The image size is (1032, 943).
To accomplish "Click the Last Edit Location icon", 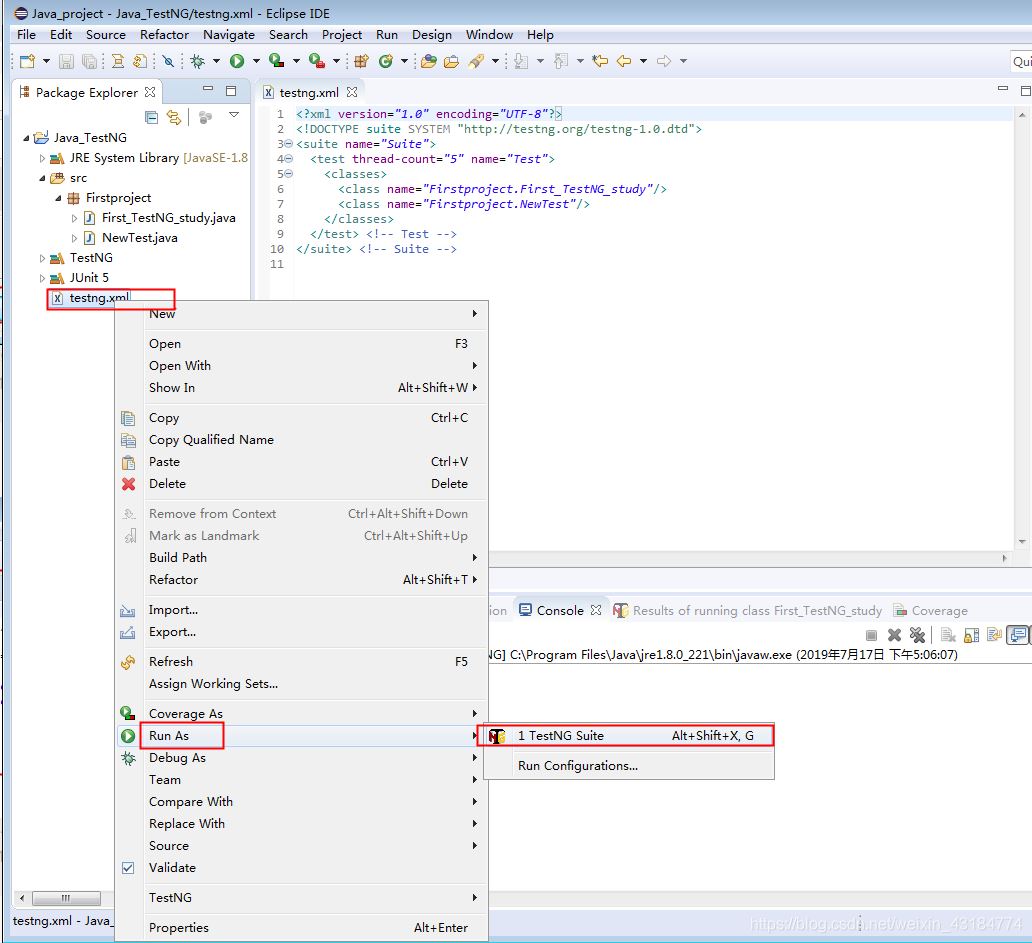I will tap(600, 61).
